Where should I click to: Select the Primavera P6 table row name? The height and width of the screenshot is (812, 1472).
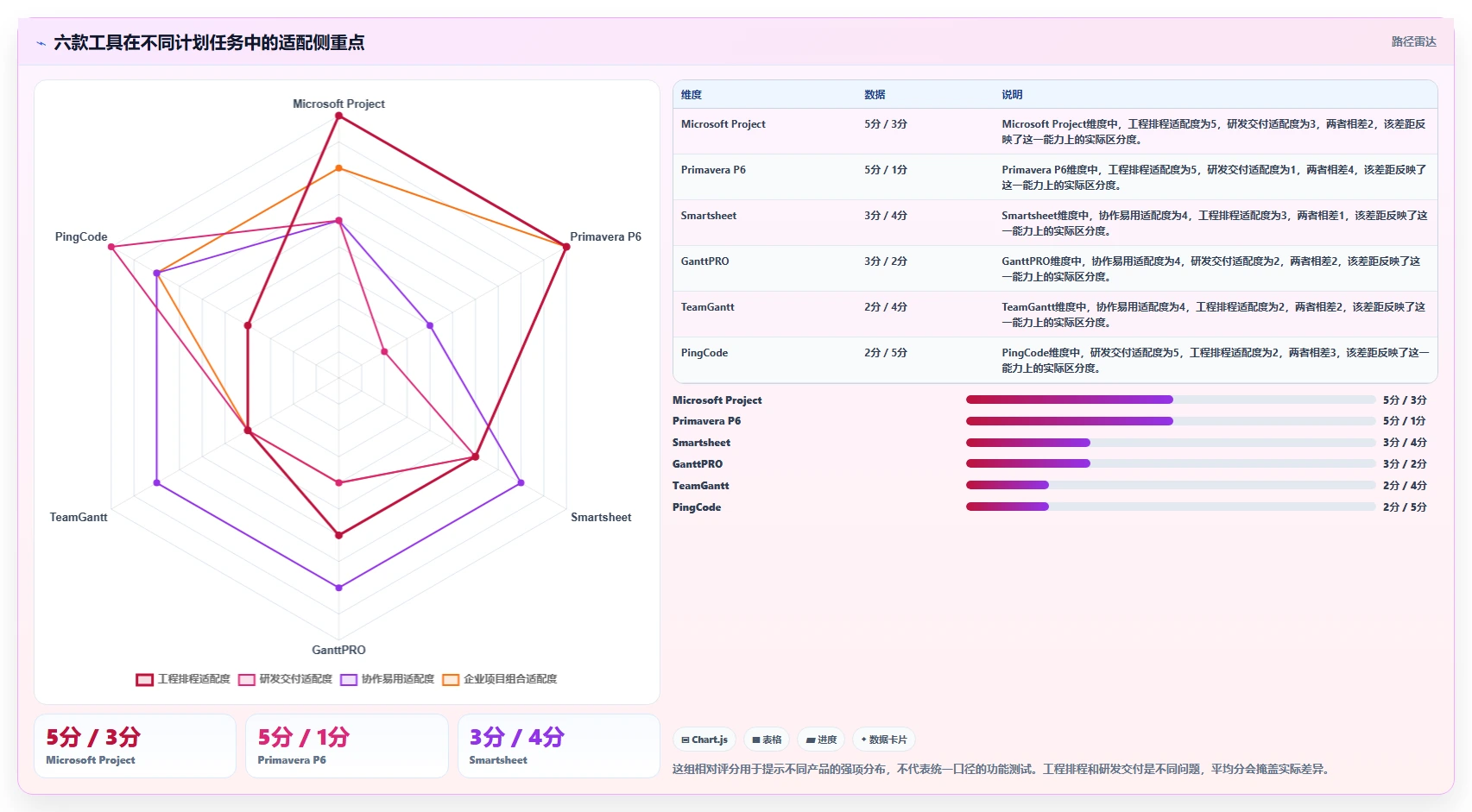click(713, 170)
